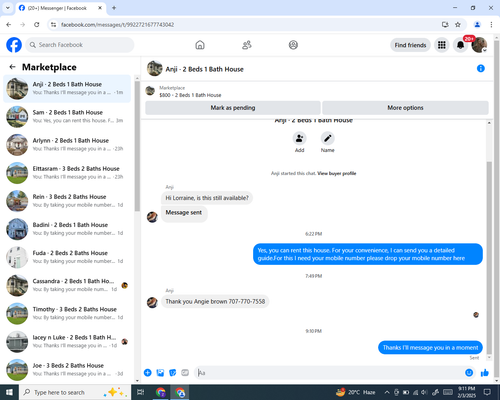Image resolution: width=500 pixels, height=400 pixels.
Task: Open the Chrome profile icon
Action: [477, 25]
